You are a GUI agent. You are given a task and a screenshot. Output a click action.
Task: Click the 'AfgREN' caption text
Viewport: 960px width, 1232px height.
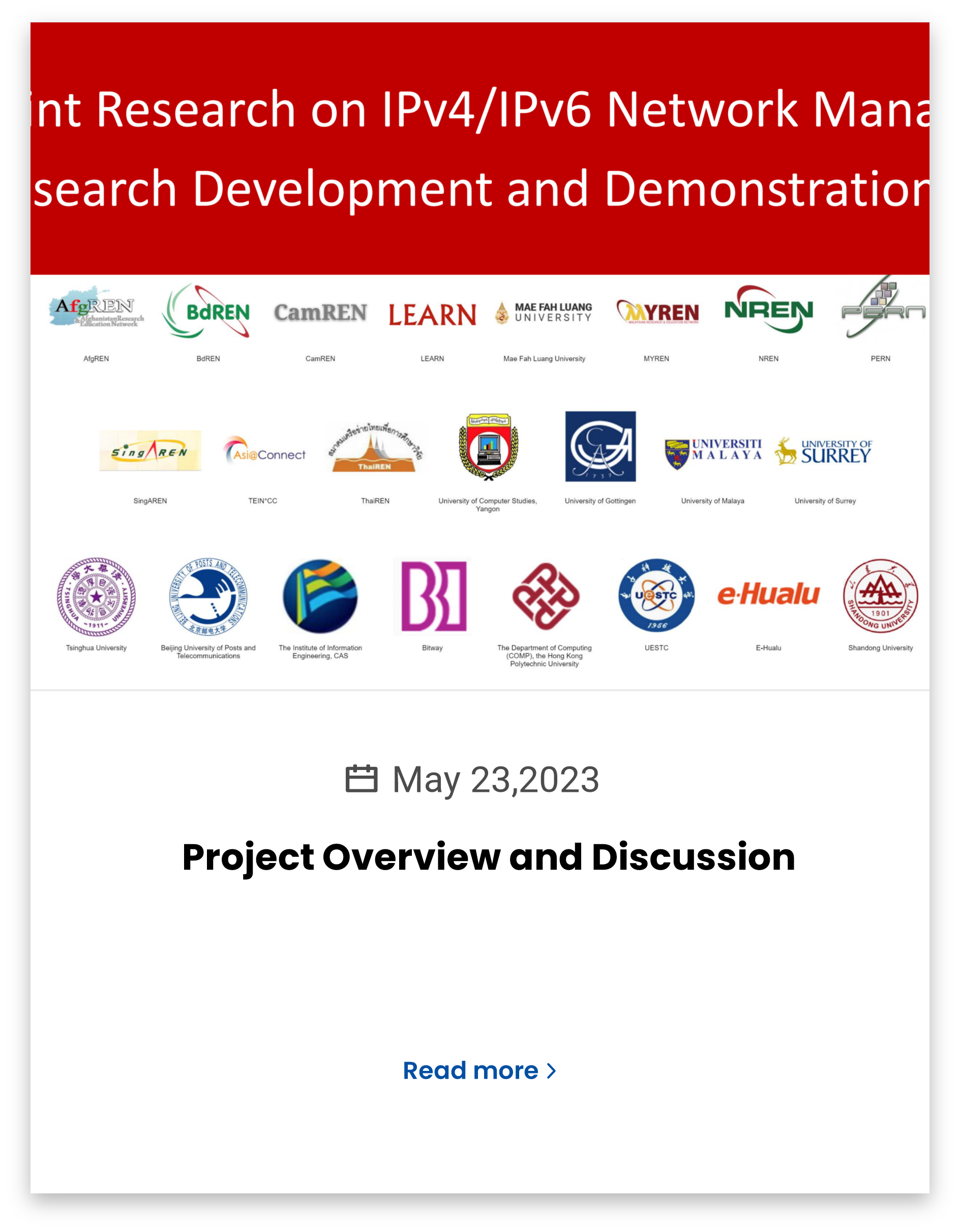97,359
